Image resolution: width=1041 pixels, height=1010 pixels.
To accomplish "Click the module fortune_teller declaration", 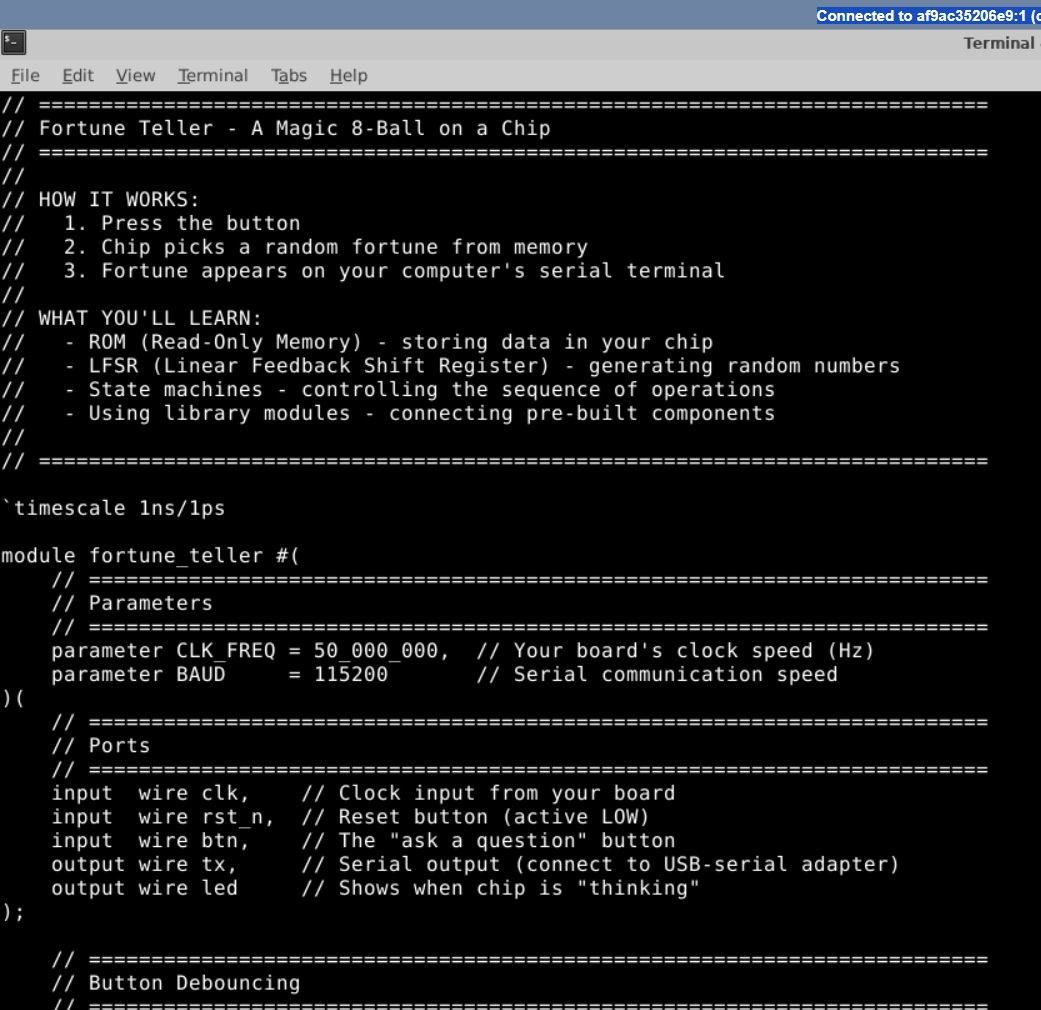I will (150, 556).
